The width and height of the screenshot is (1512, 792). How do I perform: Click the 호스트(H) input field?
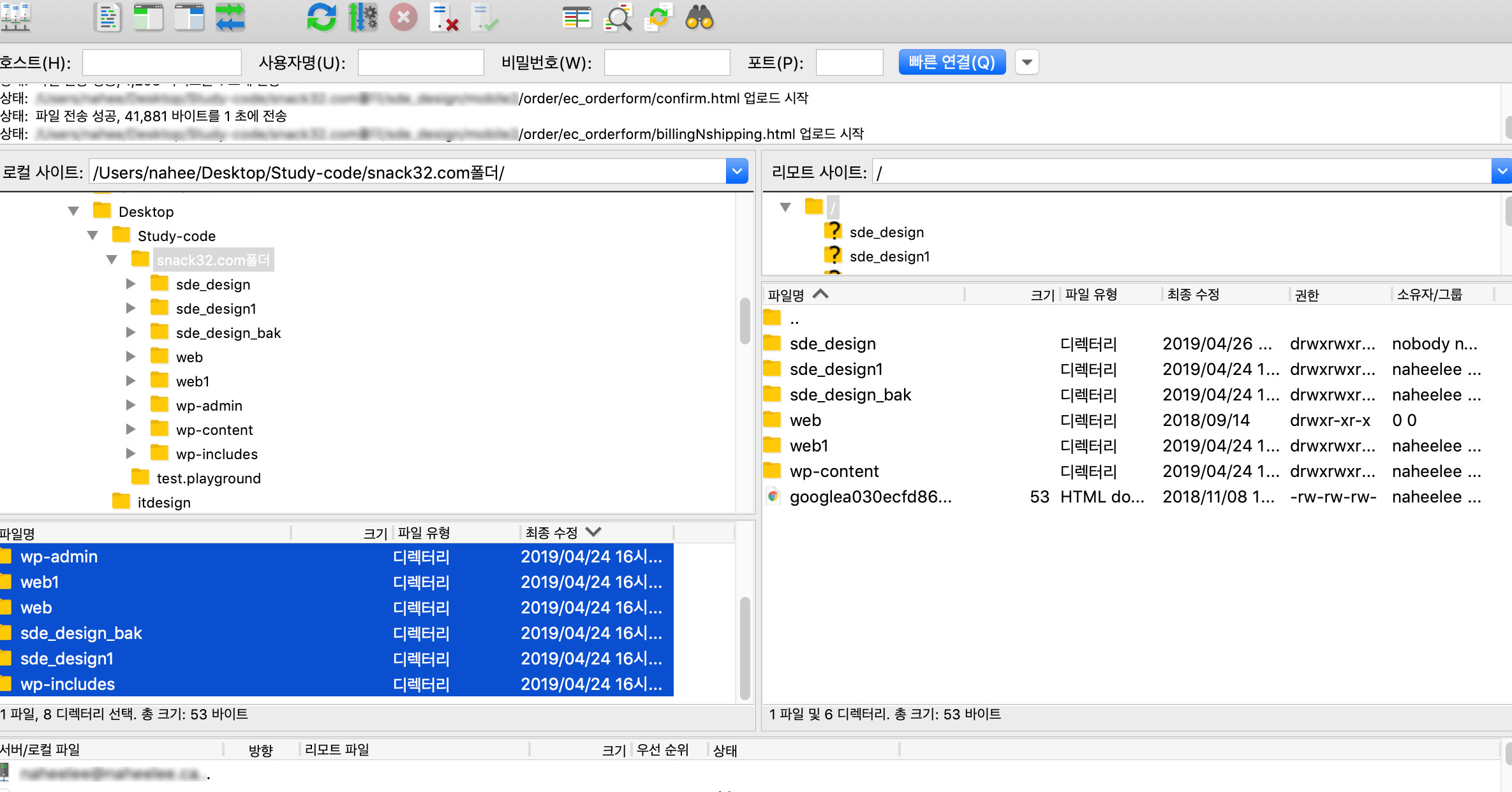pyautogui.click(x=161, y=62)
